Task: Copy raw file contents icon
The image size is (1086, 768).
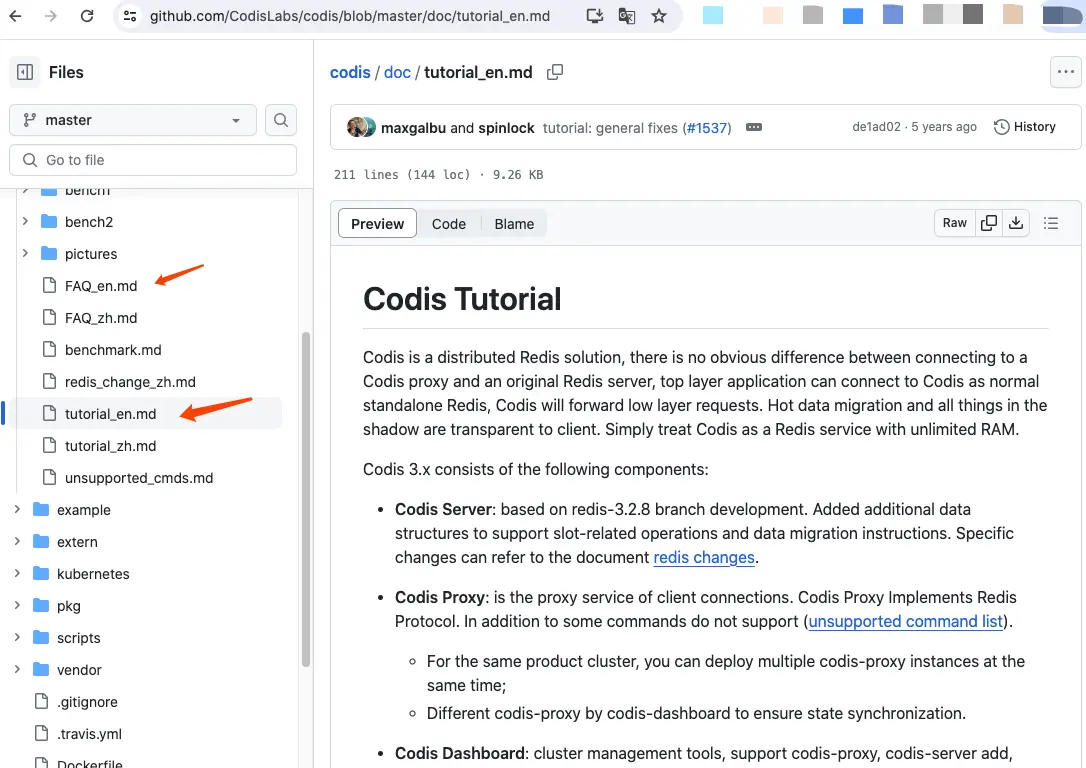Action: pos(989,223)
